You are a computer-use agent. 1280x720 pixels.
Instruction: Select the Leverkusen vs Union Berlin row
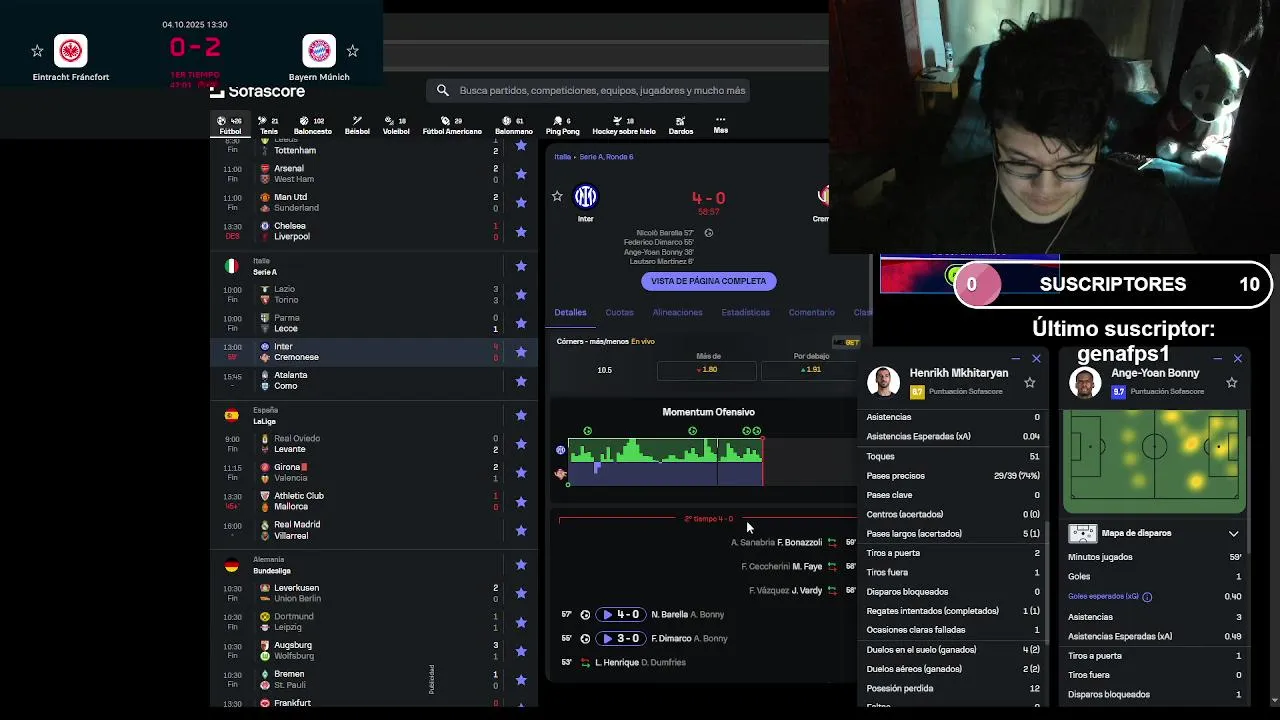(374, 593)
